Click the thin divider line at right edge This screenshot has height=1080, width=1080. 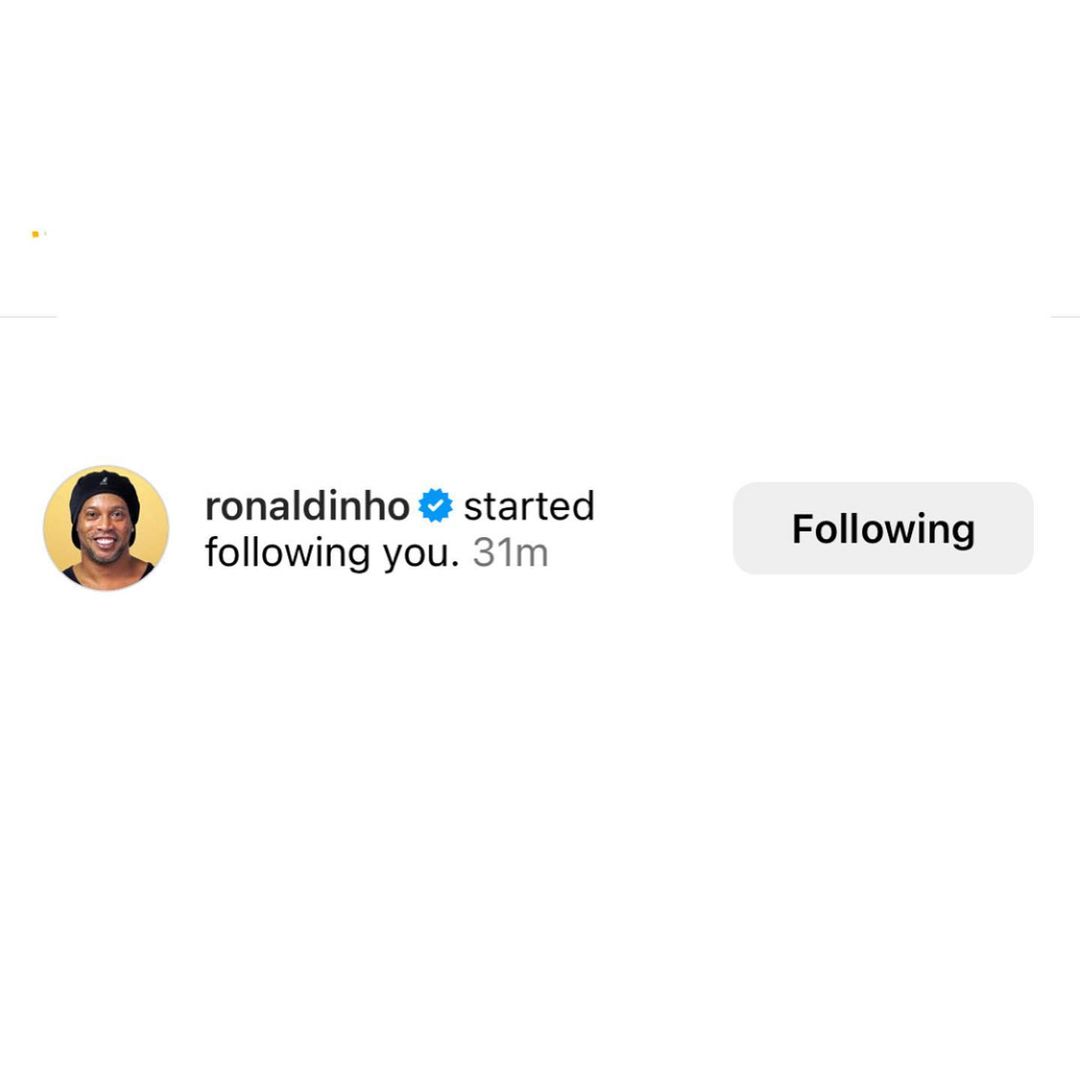[x=1065, y=316]
